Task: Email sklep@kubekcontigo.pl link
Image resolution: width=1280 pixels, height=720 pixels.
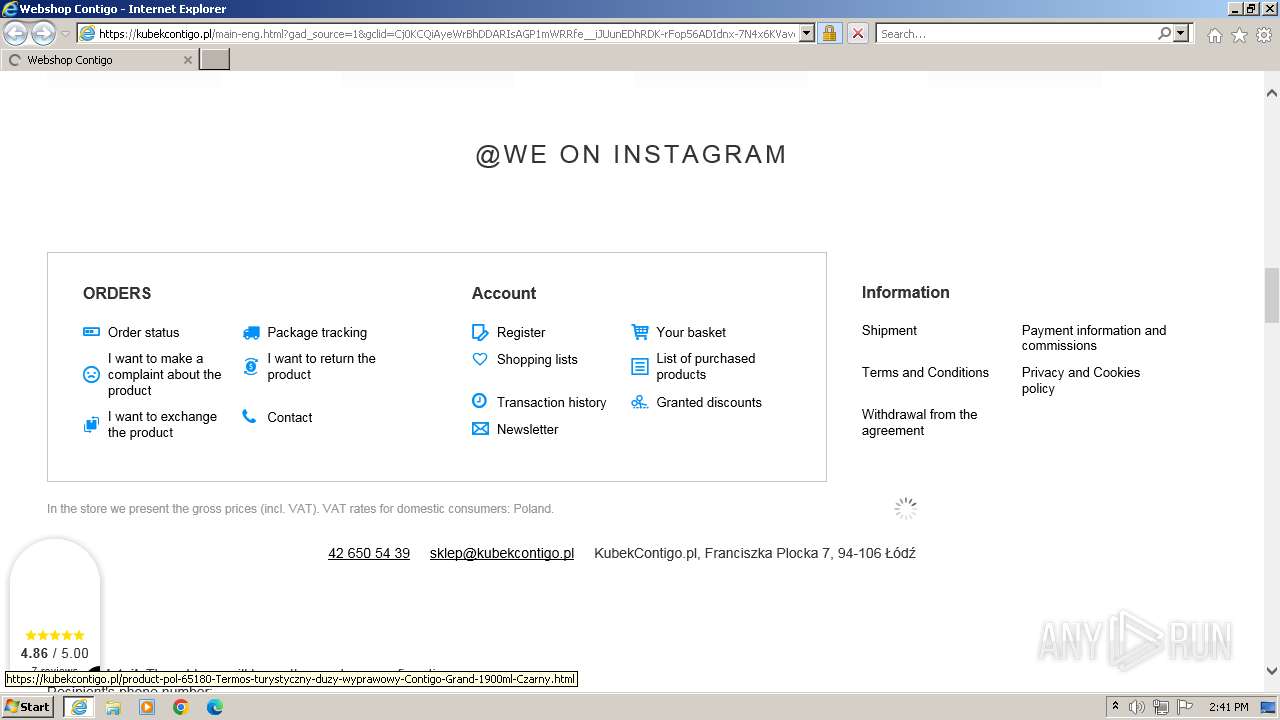Action: coord(502,553)
